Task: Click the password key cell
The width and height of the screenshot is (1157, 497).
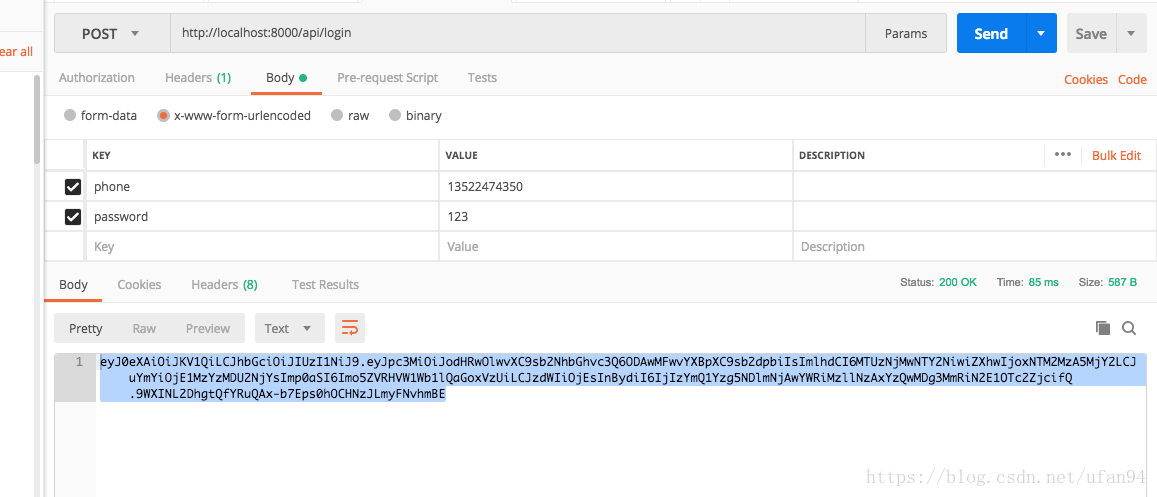Action: [263, 217]
